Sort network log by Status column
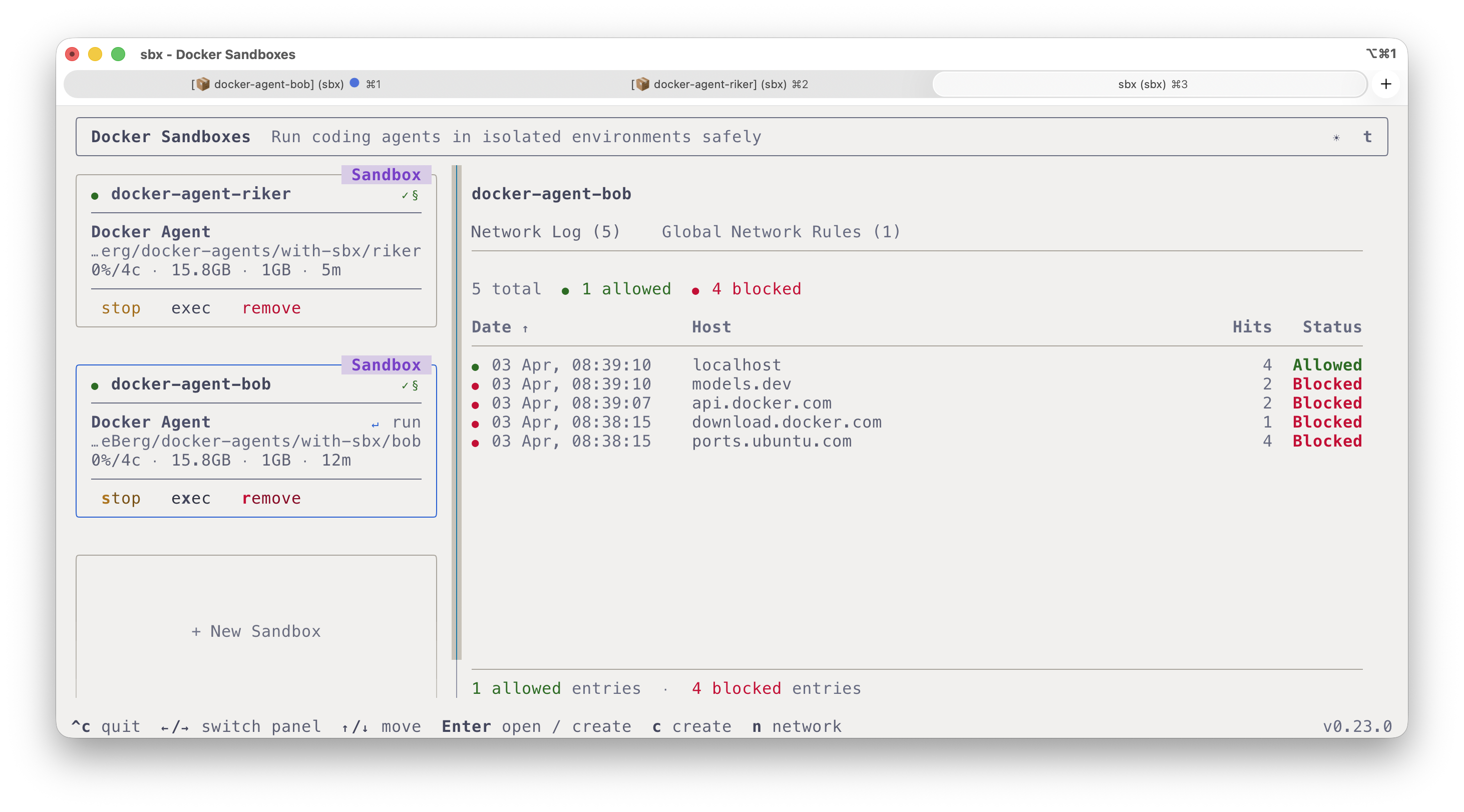1464x812 pixels. [x=1332, y=327]
